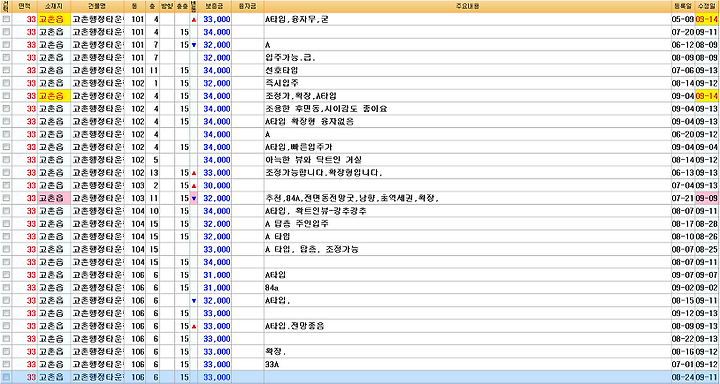720x384 pixels.
Task: Click the blue down arrow in the 추천,84A row
Action: pyautogui.click(x=193, y=199)
